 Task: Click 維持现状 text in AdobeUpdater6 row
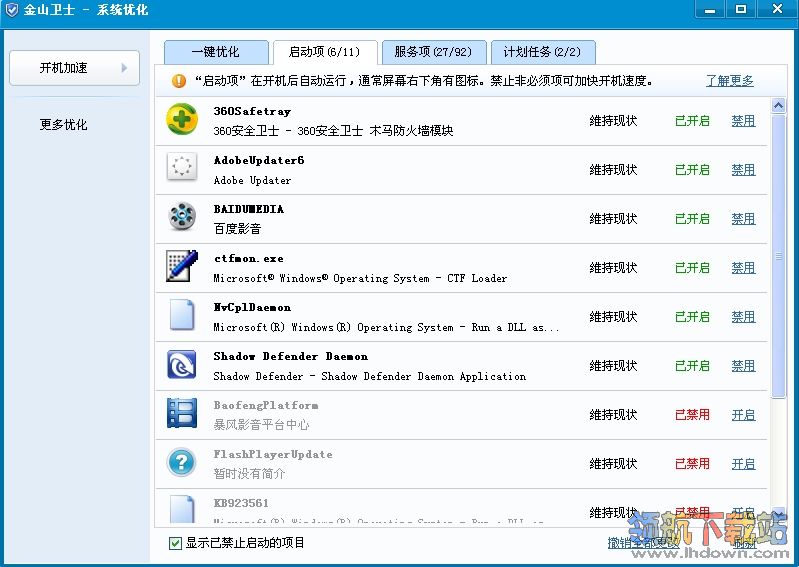(613, 170)
